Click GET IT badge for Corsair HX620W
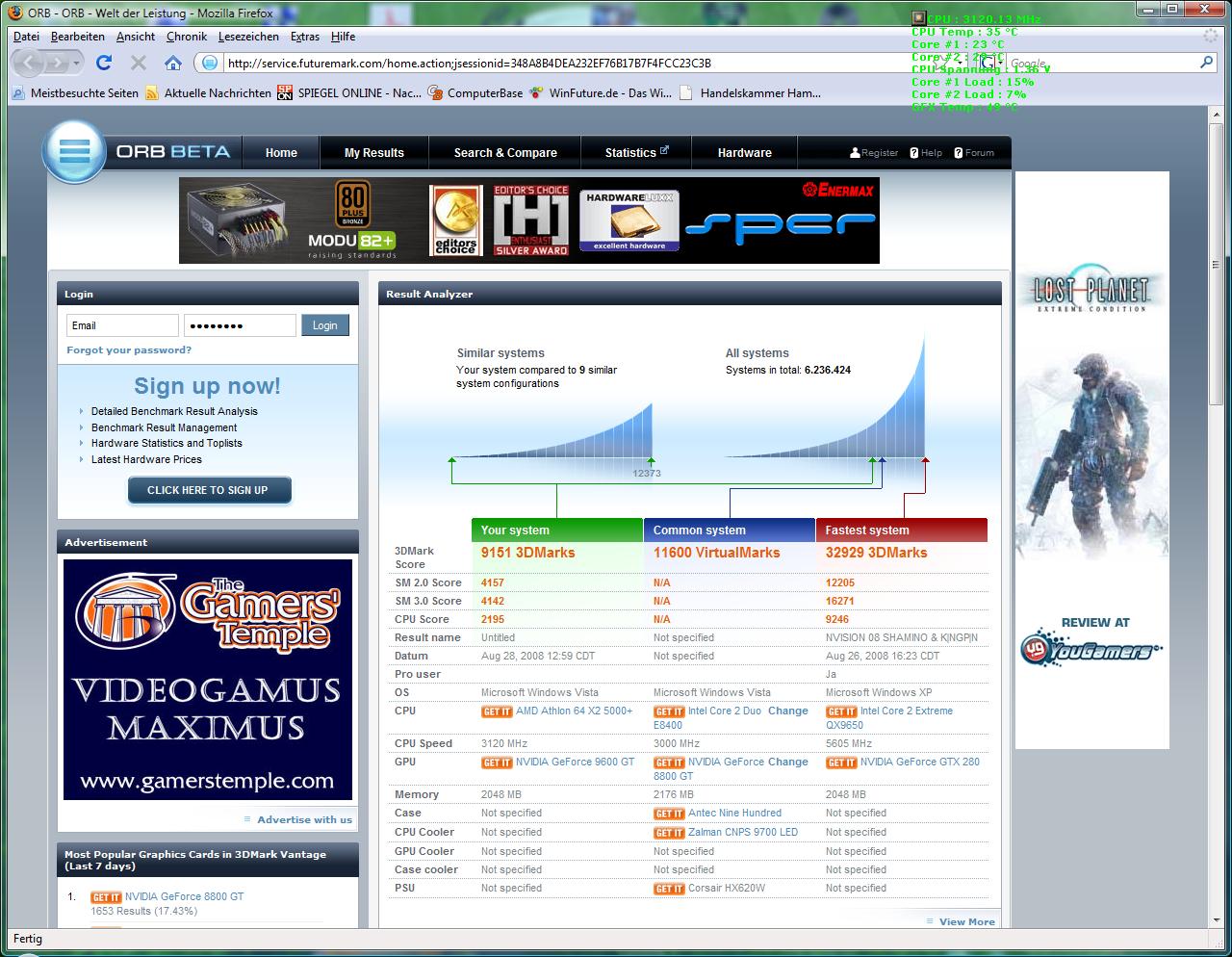 (x=669, y=889)
